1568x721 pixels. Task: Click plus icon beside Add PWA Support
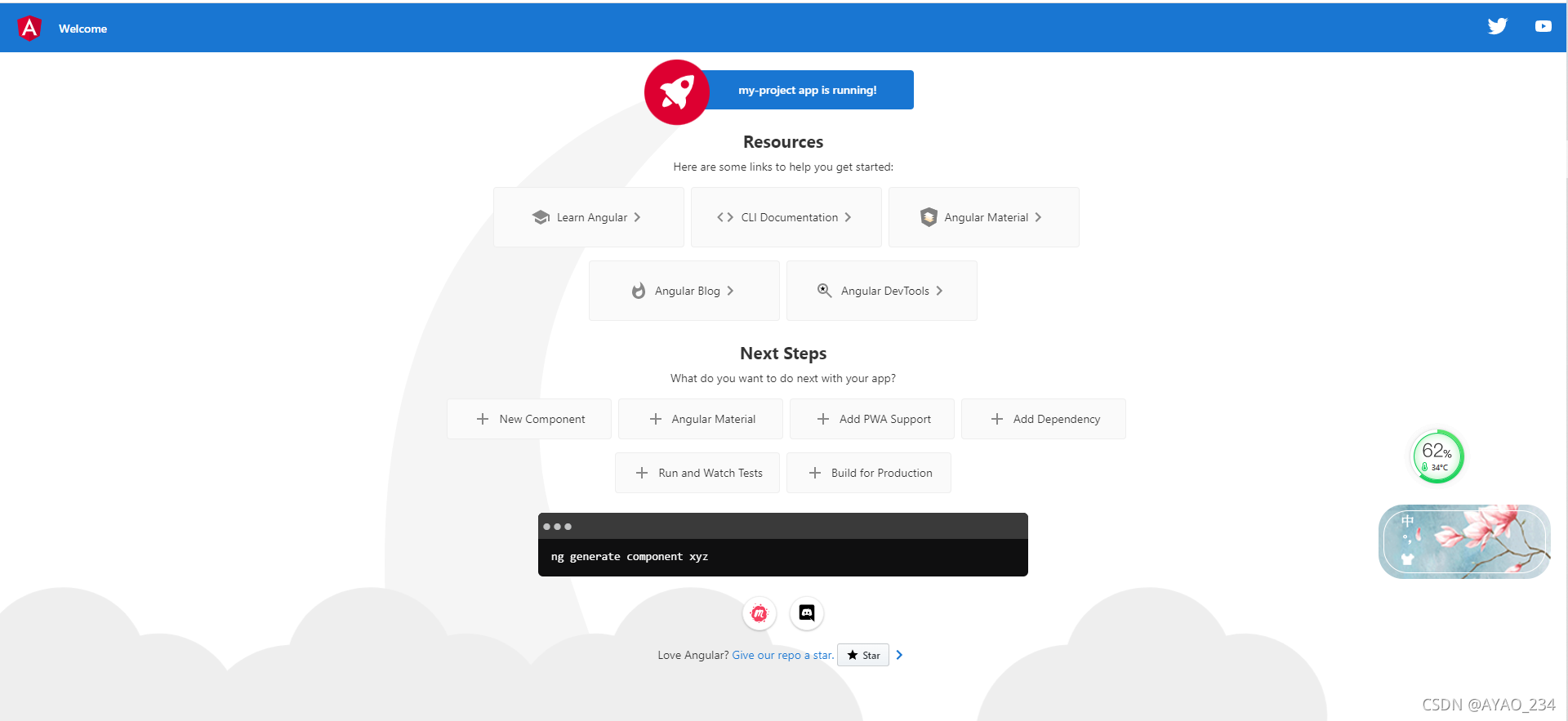[x=823, y=419]
